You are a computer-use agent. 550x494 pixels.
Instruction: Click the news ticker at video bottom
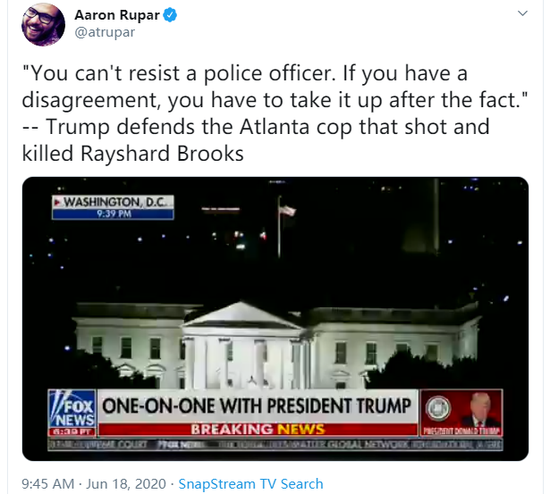point(275,445)
